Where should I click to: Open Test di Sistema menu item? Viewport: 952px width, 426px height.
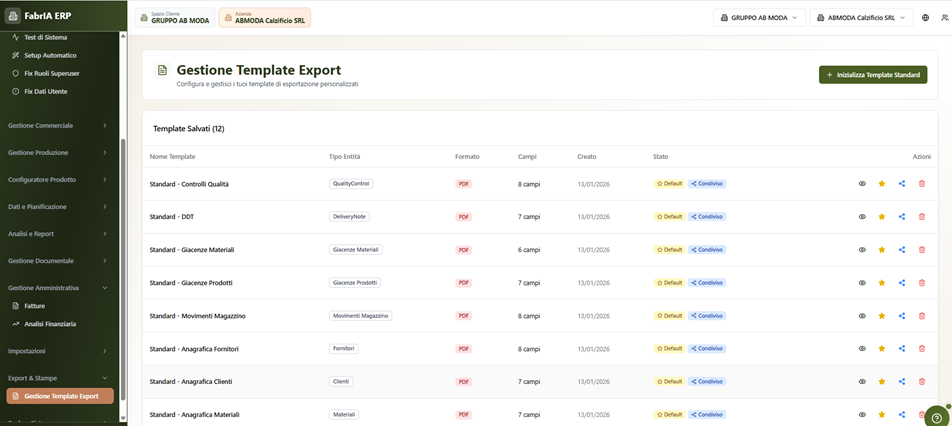60,37
